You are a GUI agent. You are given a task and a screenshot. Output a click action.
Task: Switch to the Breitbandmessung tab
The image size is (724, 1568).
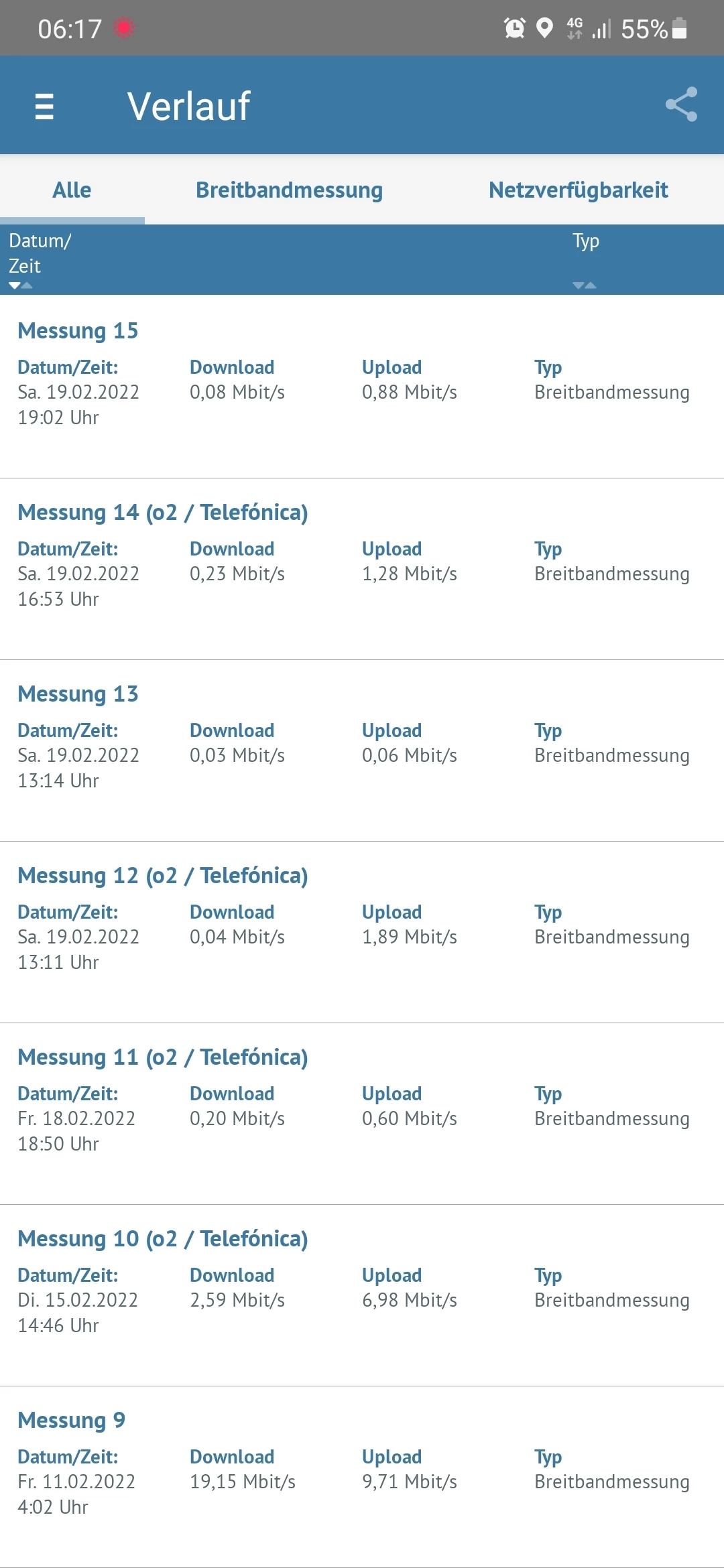[x=289, y=190]
